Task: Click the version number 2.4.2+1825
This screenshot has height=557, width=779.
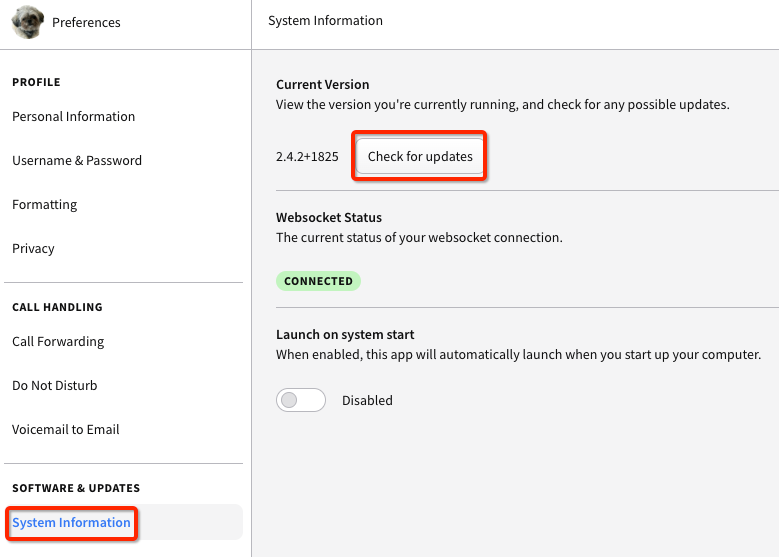Action: pyautogui.click(x=307, y=157)
